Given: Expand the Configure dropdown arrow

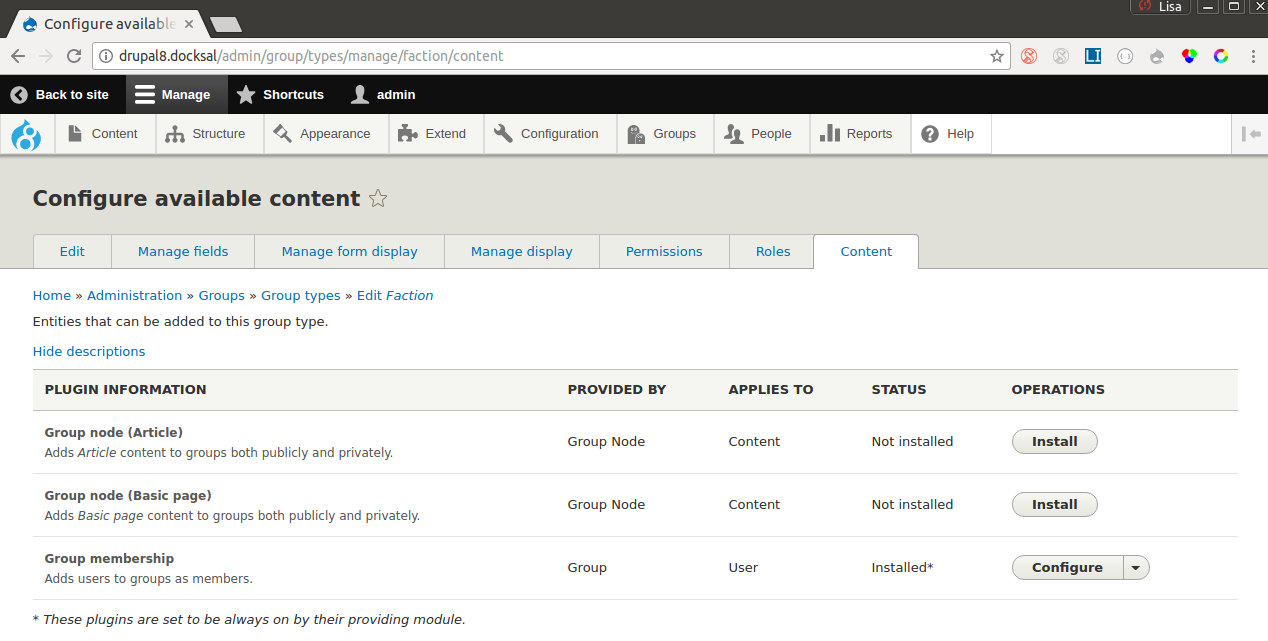Looking at the screenshot, I should click(1136, 567).
